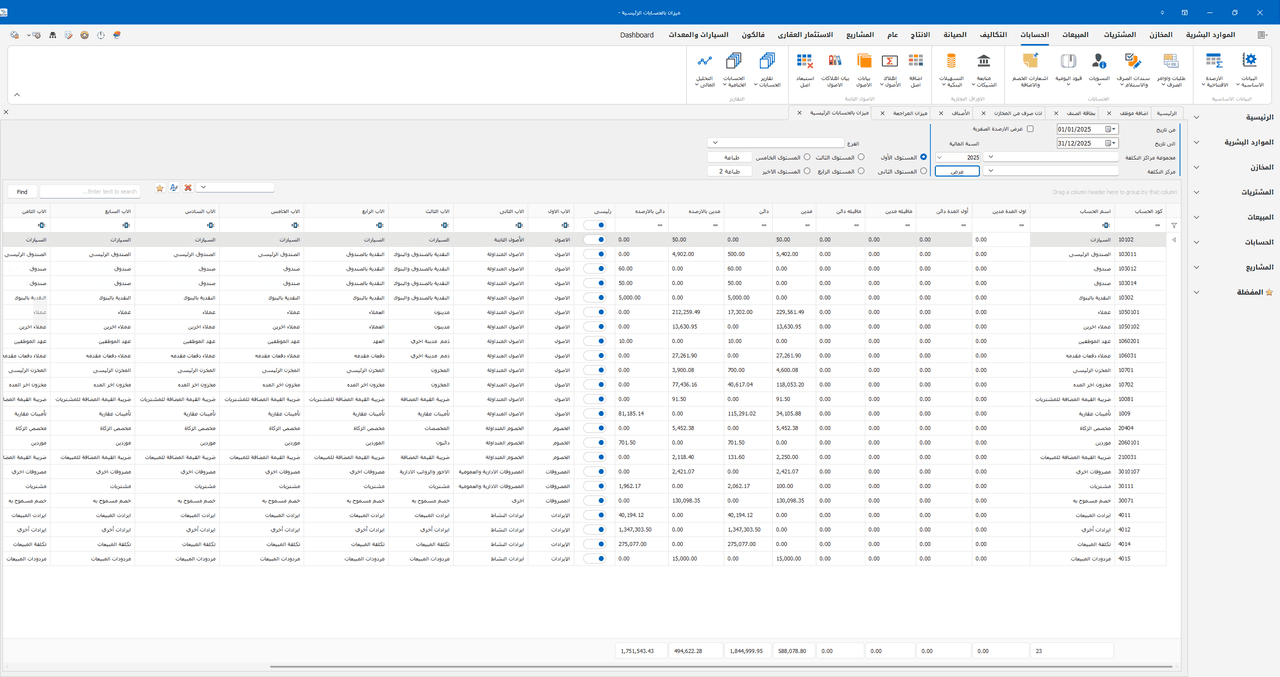1280x677 pixels.
Task: Select المستوى الثانى radio button
Action: pyautogui.click(x=923, y=171)
